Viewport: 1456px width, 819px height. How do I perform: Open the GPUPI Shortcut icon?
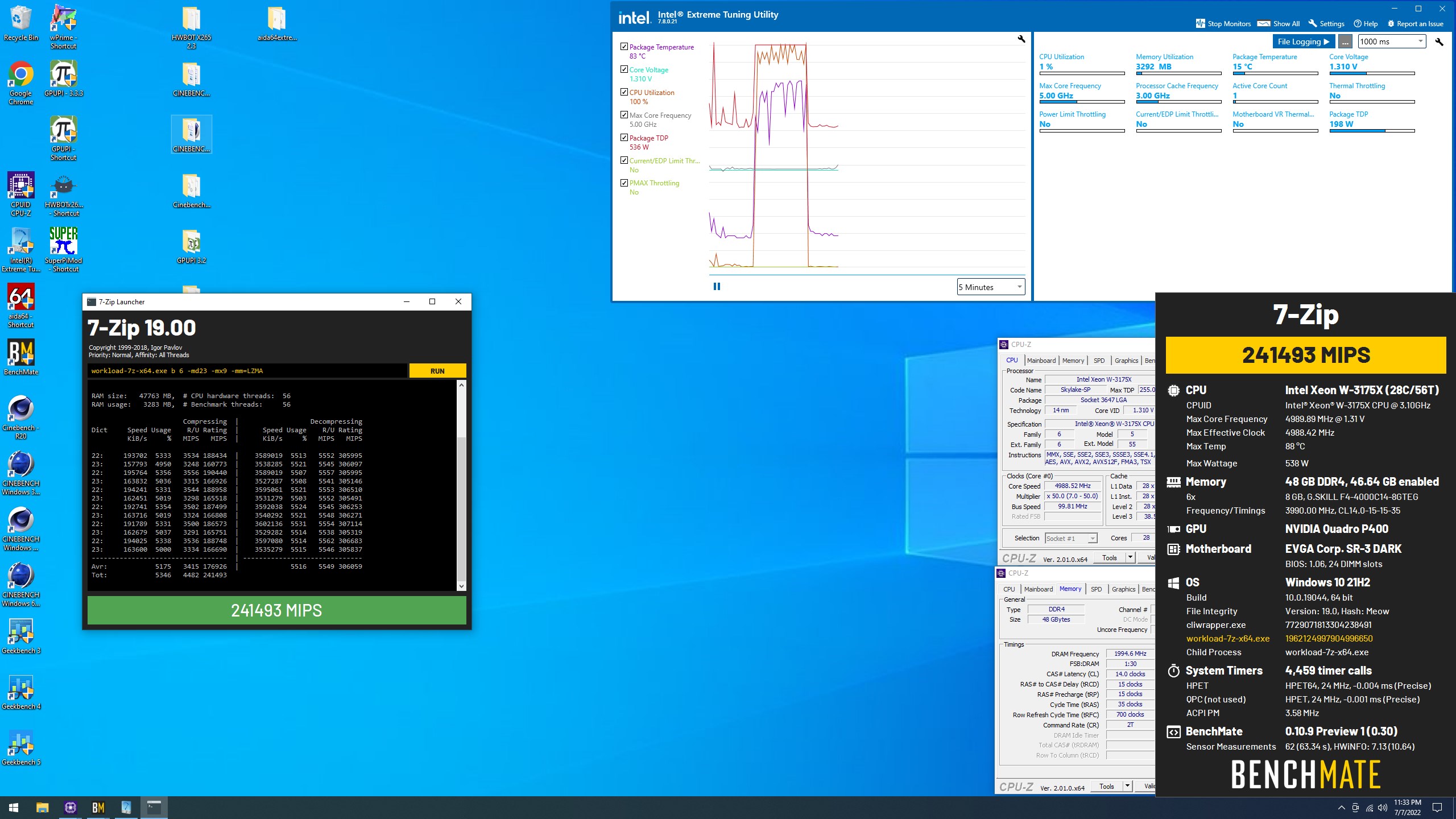(x=63, y=138)
